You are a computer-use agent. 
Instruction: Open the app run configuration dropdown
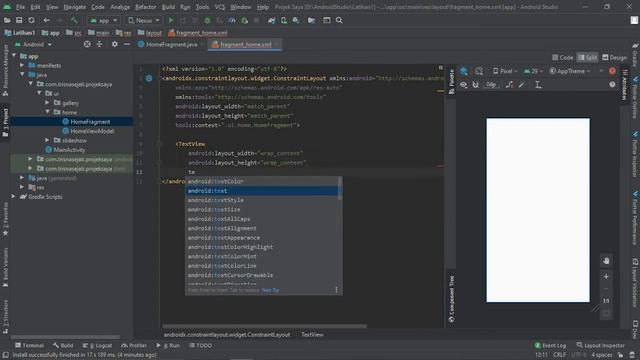pyautogui.click(x=104, y=20)
